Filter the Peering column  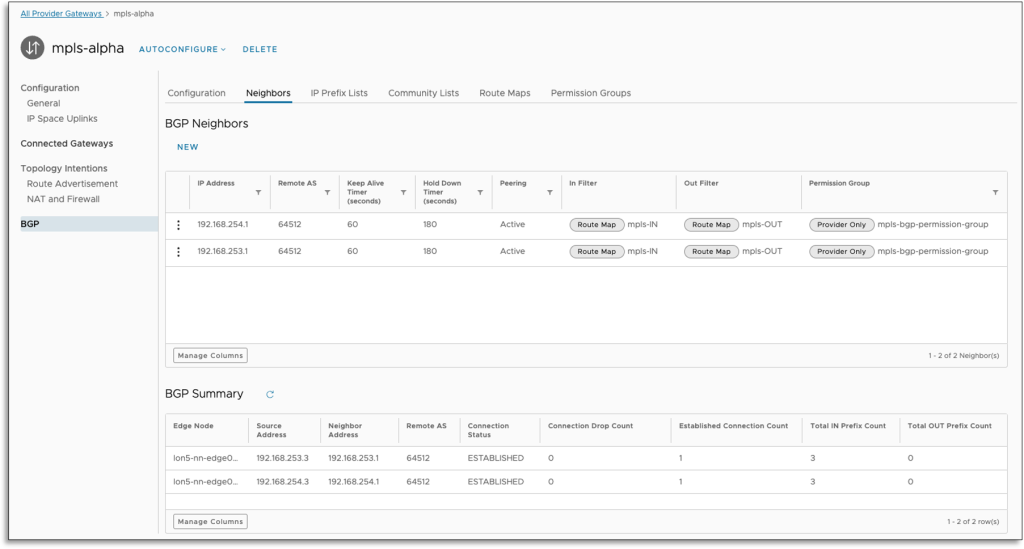549,192
